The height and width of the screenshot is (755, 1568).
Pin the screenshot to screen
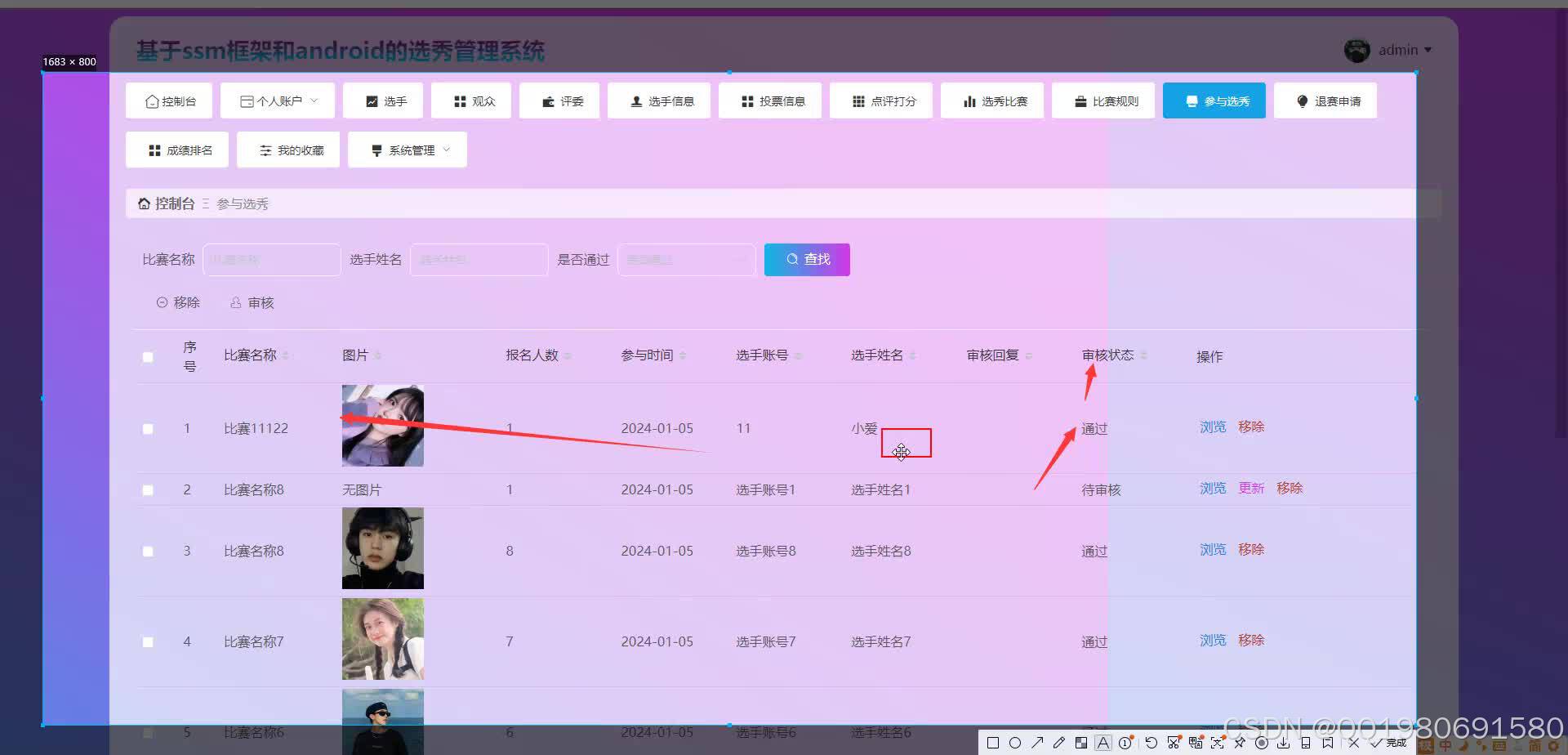click(x=1239, y=742)
